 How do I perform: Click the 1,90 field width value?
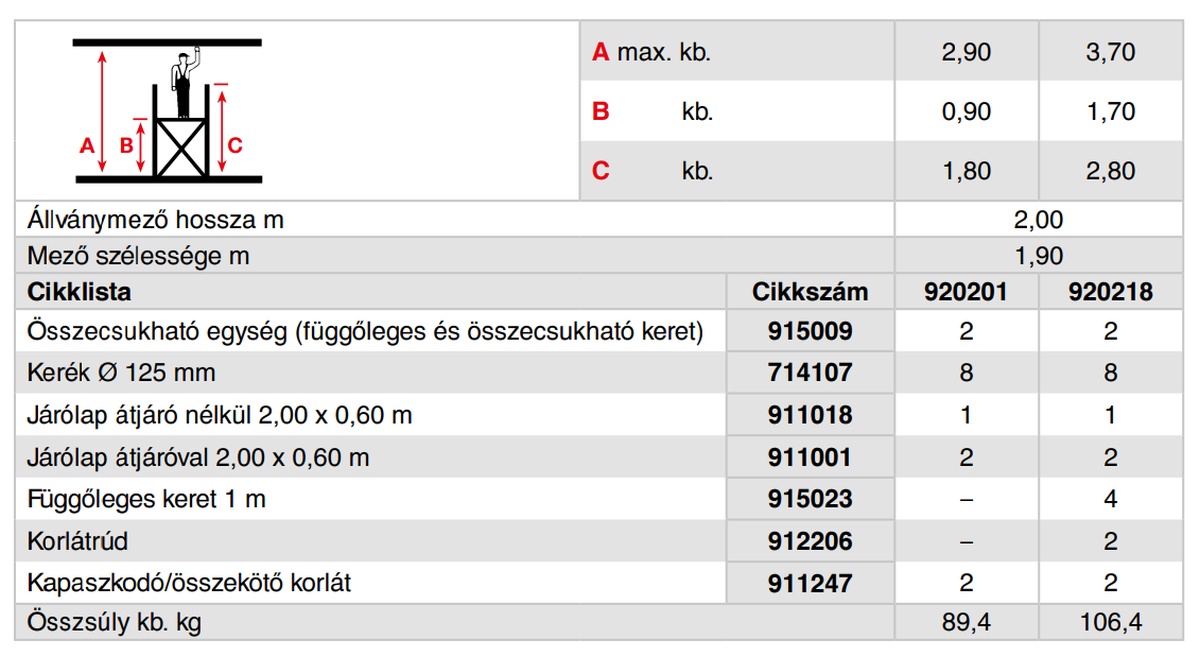coord(1039,256)
